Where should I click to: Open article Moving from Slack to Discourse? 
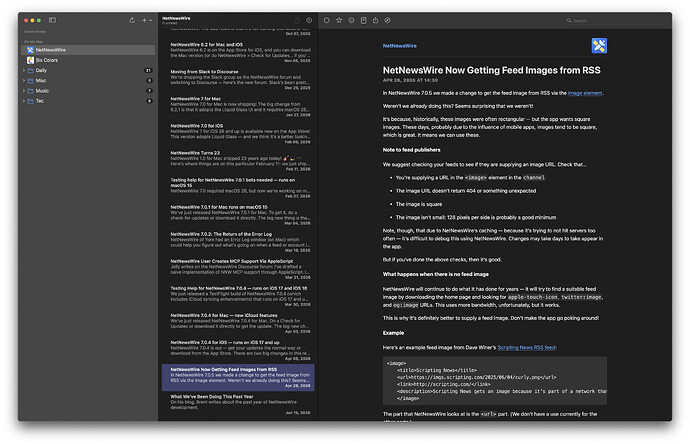point(238,80)
